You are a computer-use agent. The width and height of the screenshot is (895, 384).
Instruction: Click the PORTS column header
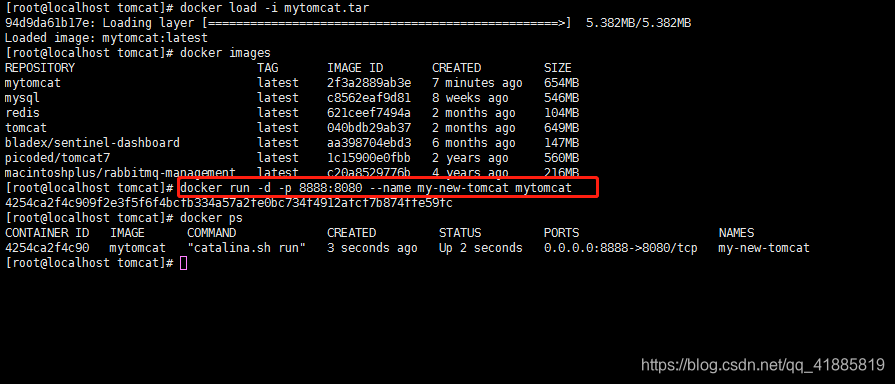[x=561, y=233]
